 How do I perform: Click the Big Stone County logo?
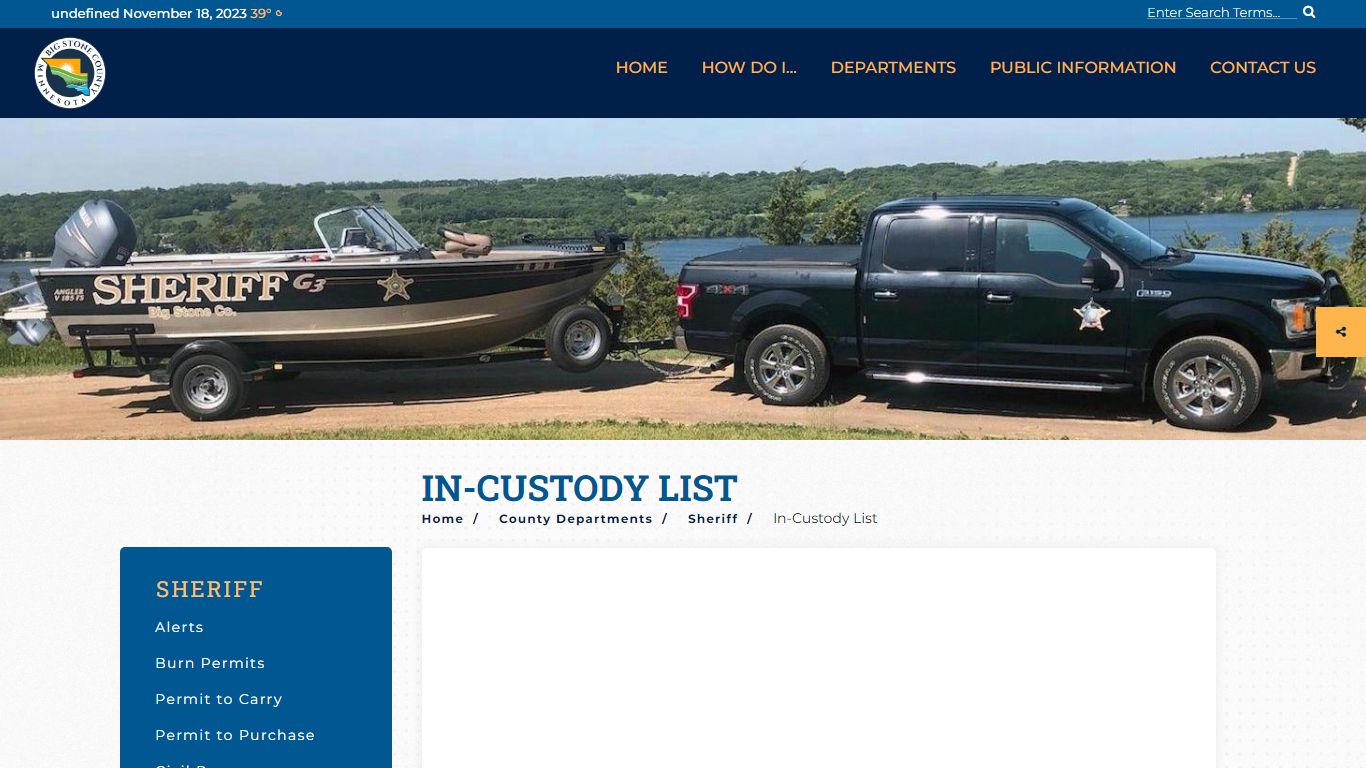[x=70, y=73]
